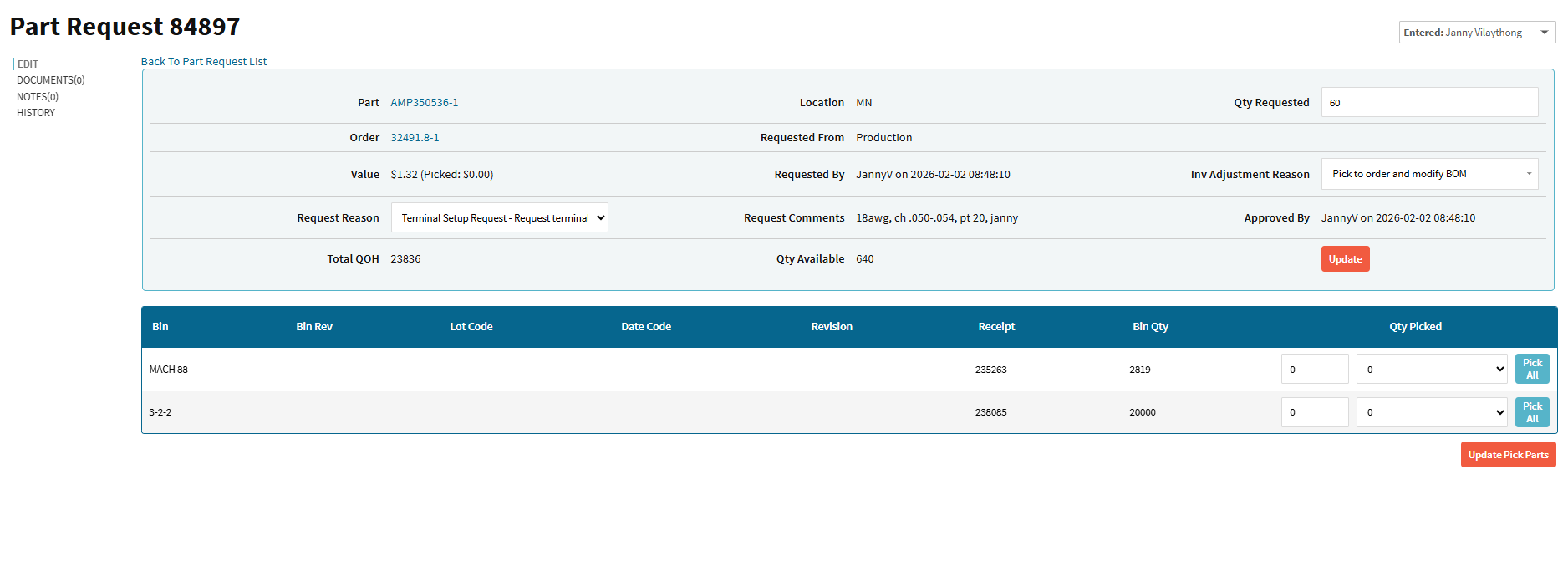This screenshot has width=1568, height=572.
Task: Click the Update Pick Parts button
Action: click(1507, 455)
